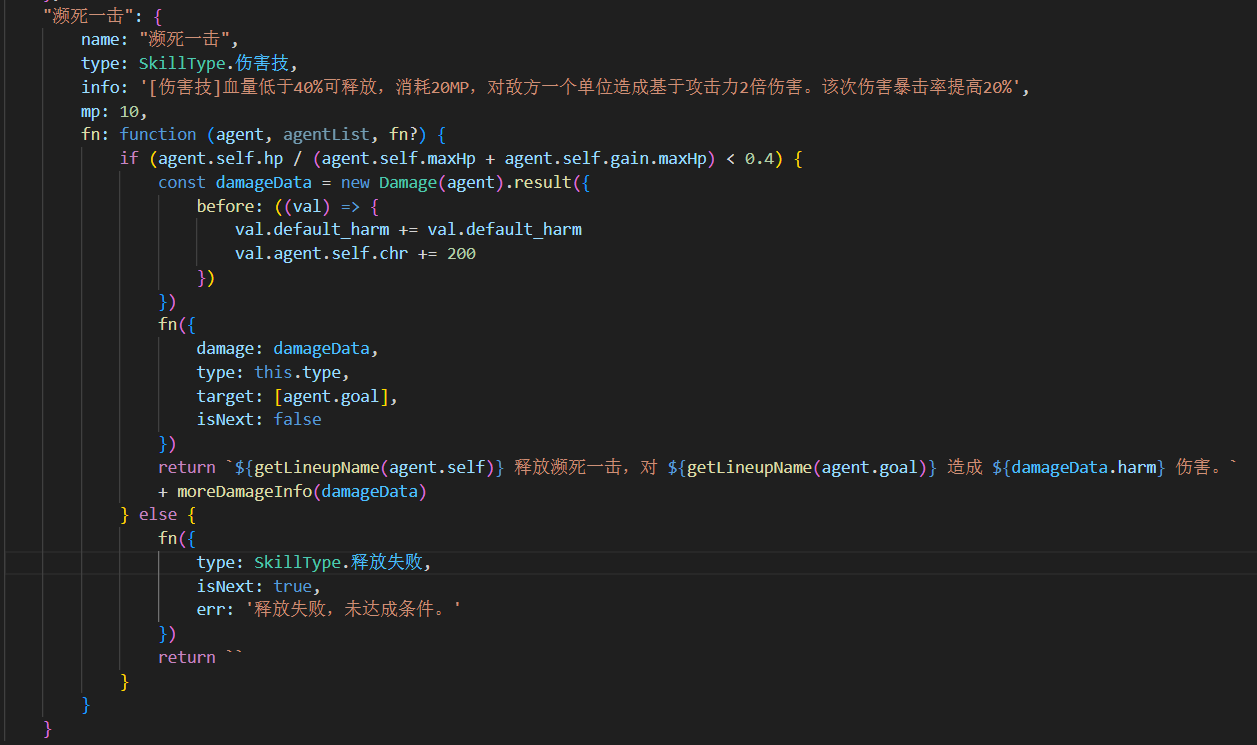The height and width of the screenshot is (745, 1257).
Task: Click the before callback property
Action: [x=225, y=206]
